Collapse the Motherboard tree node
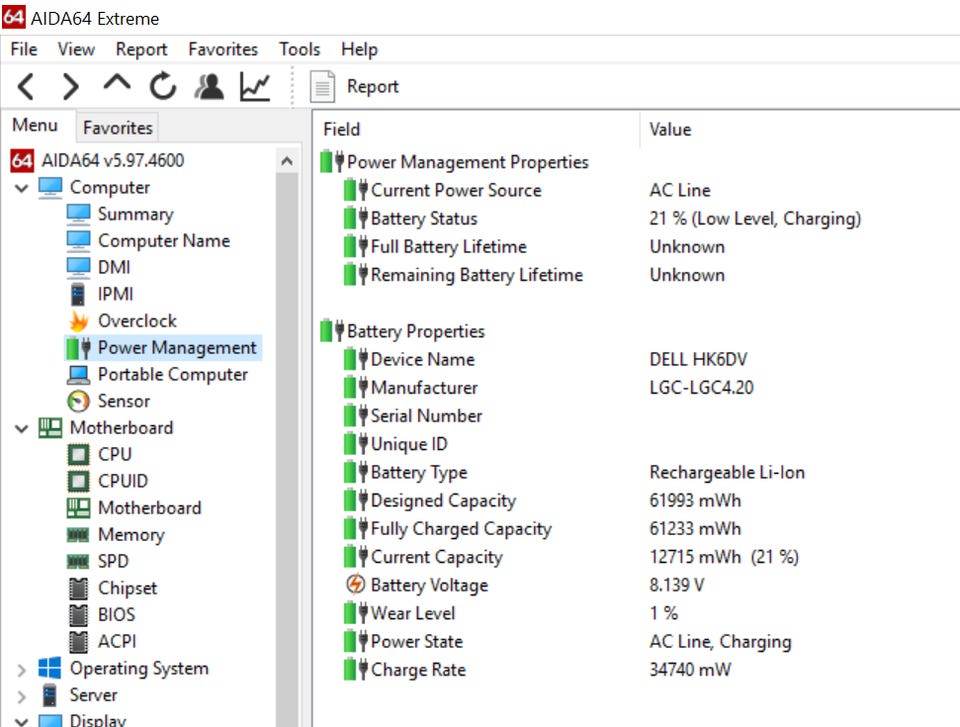 click(x=22, y=428)
